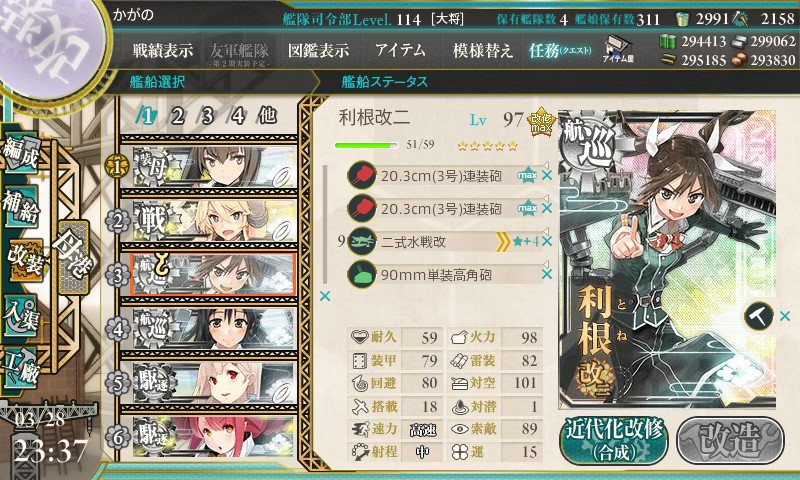The image size is (800, 480).
Task: Remove first 20.3cm(3号)連装砲 with its X
Action: coord(547,175)
